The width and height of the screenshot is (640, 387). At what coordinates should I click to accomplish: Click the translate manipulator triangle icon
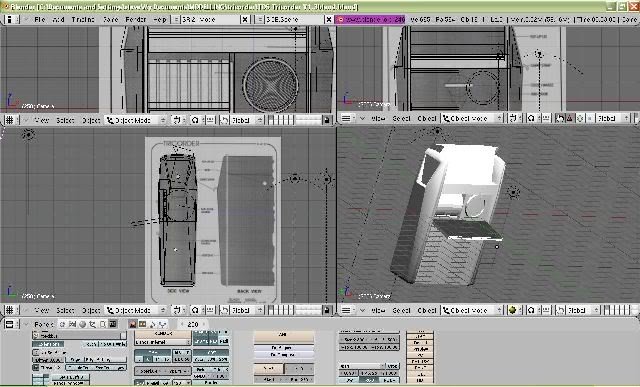[570, 118]
